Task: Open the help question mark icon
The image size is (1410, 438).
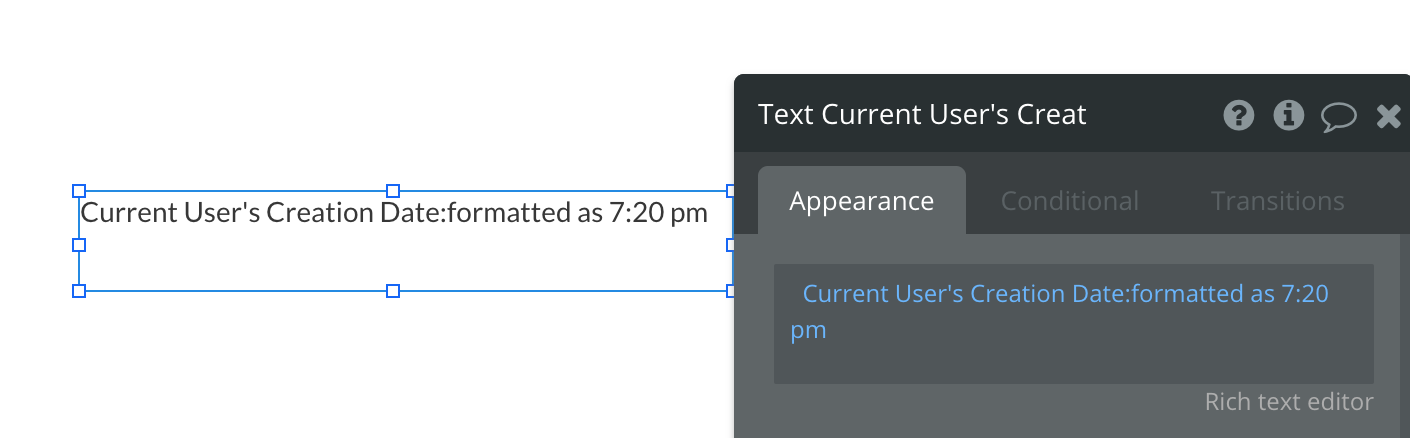Action: pos(1238,116)
